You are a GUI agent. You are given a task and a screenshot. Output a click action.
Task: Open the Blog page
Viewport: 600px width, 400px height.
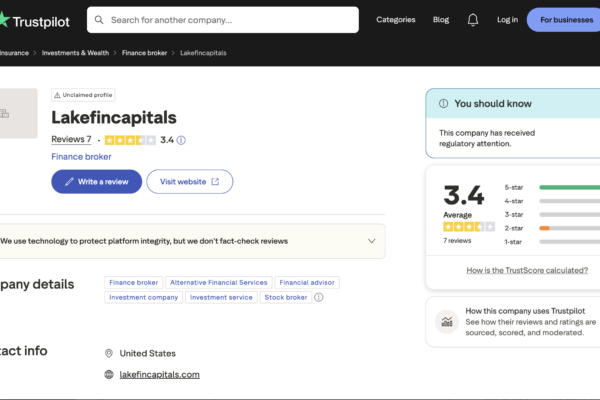[441, 20]
